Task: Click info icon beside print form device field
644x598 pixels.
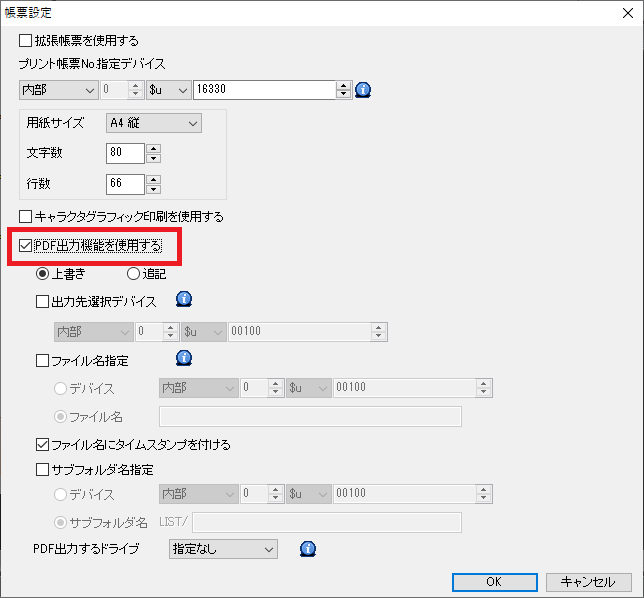Action: [364, 90]
